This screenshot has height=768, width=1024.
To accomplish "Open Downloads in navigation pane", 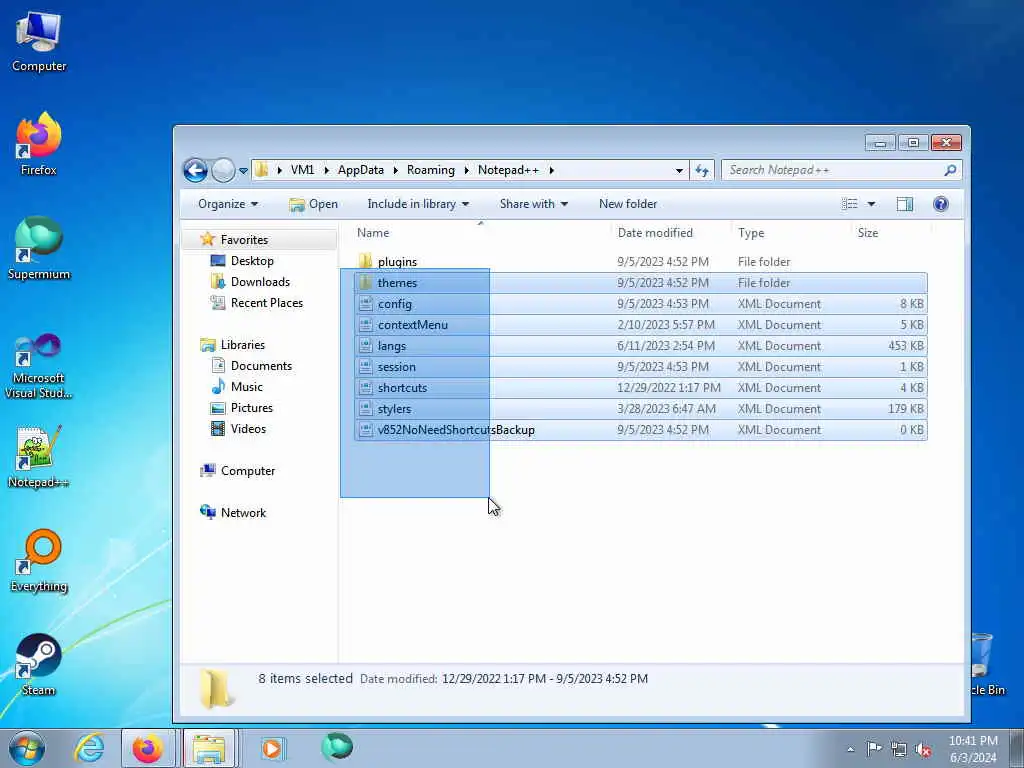I will [260, 281].
